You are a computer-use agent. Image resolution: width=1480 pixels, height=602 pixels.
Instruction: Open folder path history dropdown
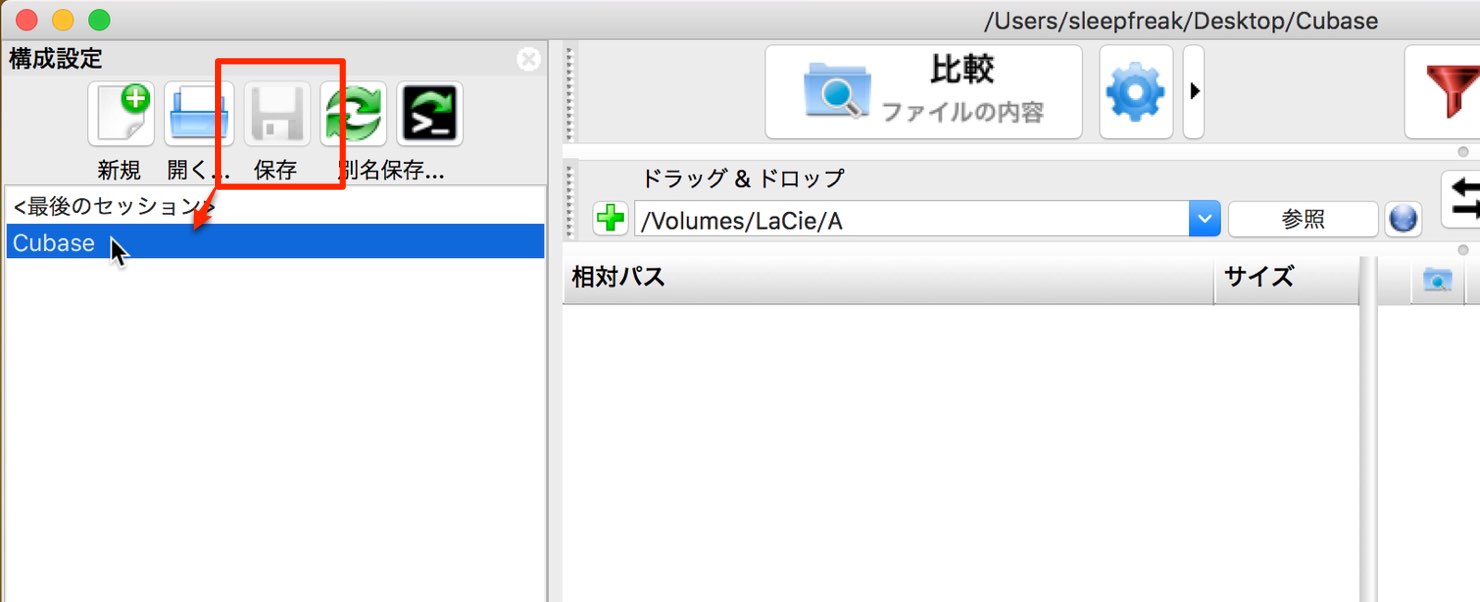(1204, 220)
